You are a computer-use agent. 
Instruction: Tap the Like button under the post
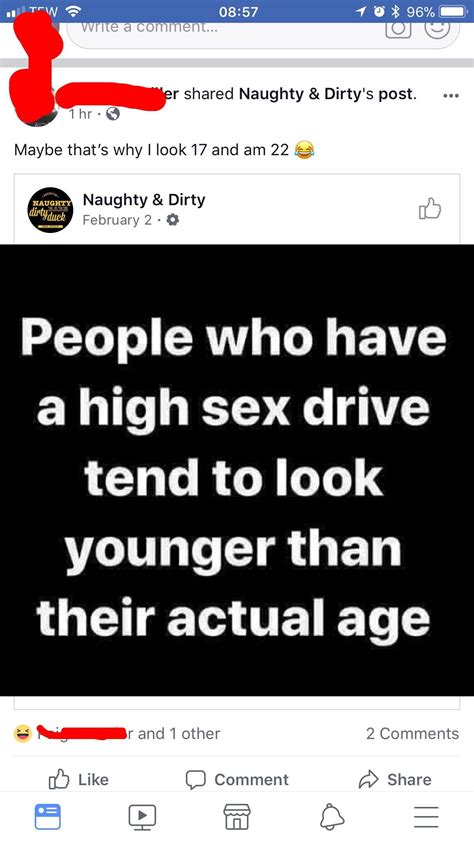point(78,779)
